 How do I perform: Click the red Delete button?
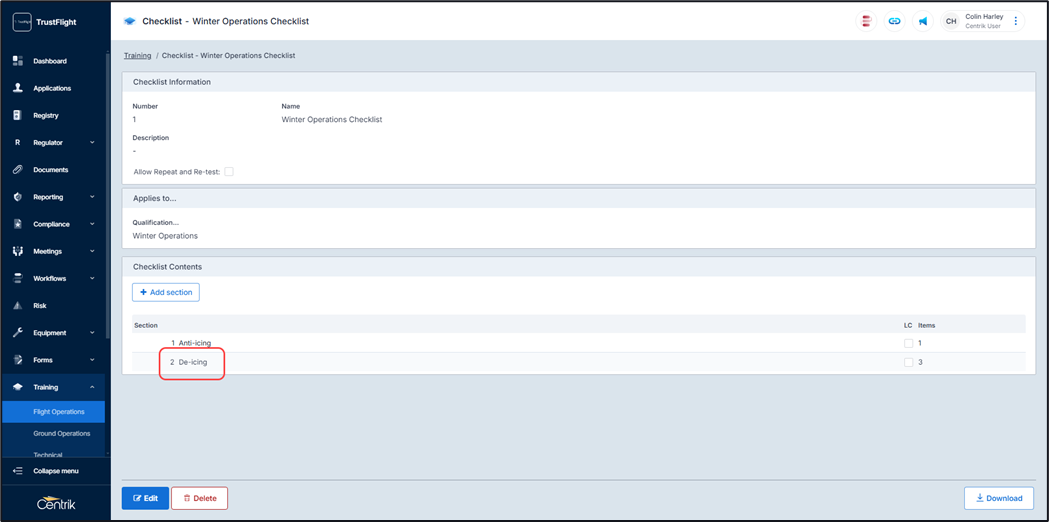pos(199,499)
